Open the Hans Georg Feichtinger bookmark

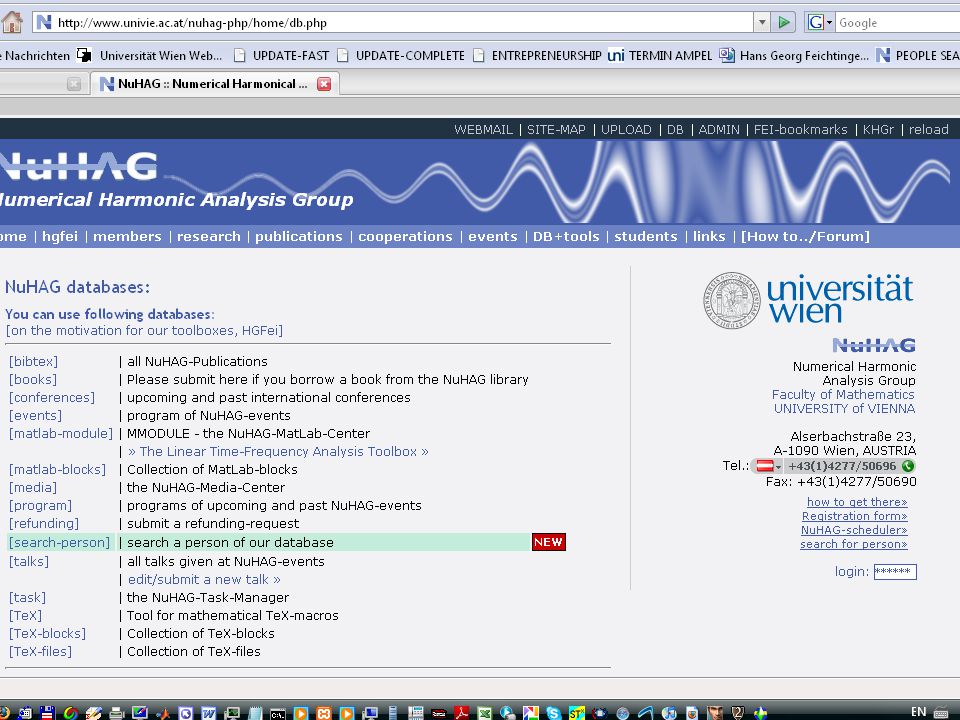click(x=794, y=56)
